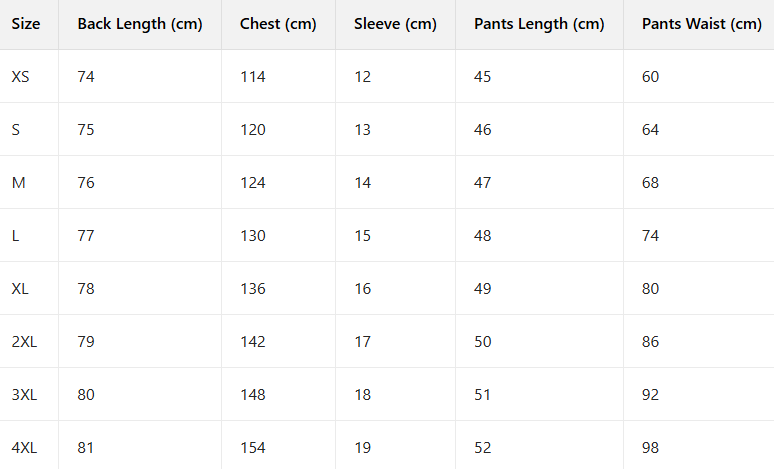This screenshot has height=469, width=774.
Task: Click the 4XL size row label
Action: [x=24, y=447]
